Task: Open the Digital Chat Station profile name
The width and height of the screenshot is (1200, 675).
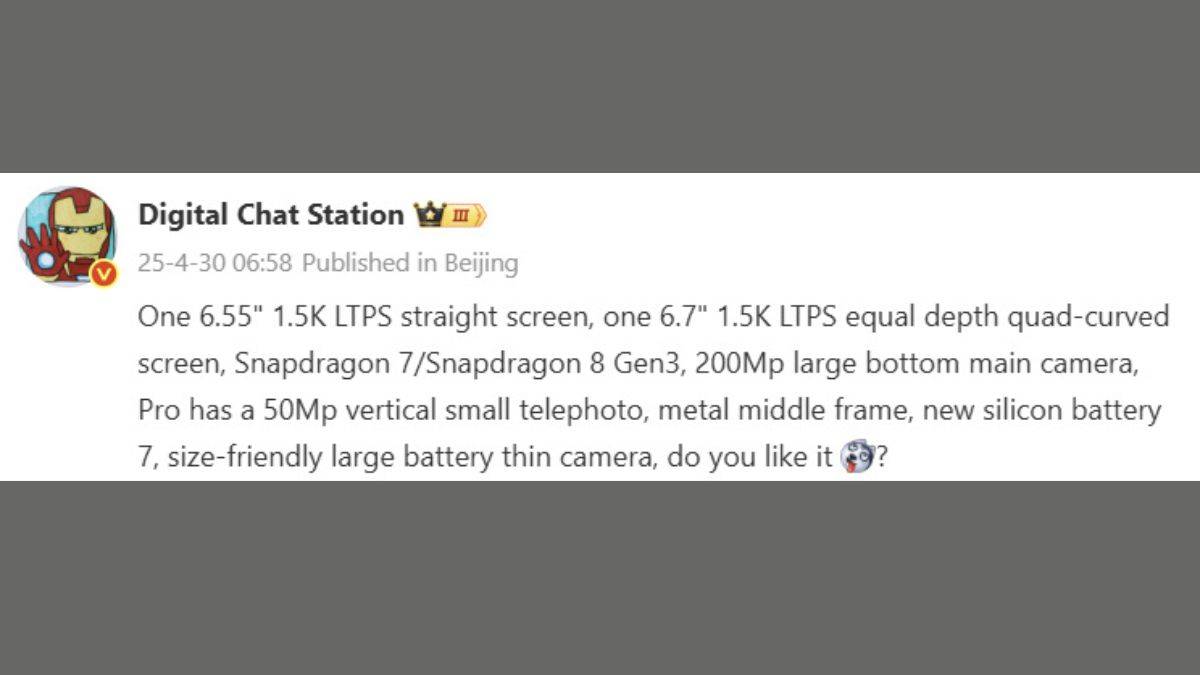Action: coord(270,214)
